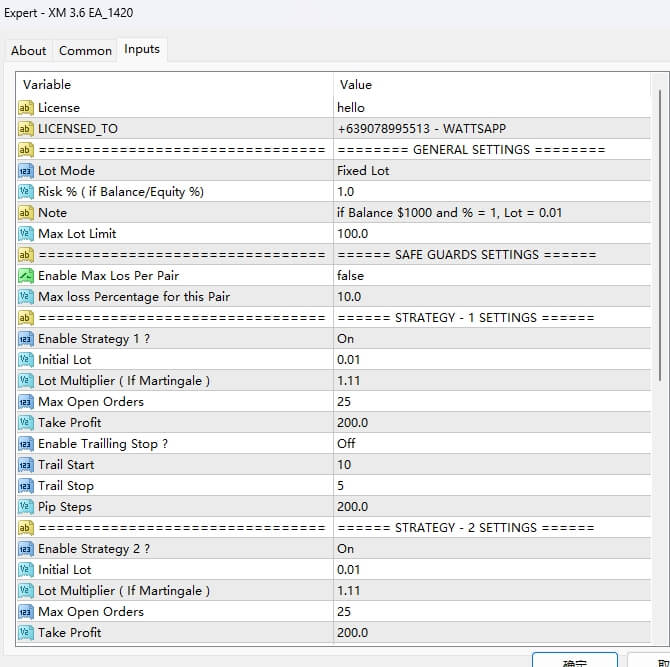The width and height of the screenshot is (670, 667).
Task: Switch to the Common tab
Action: 85,51
